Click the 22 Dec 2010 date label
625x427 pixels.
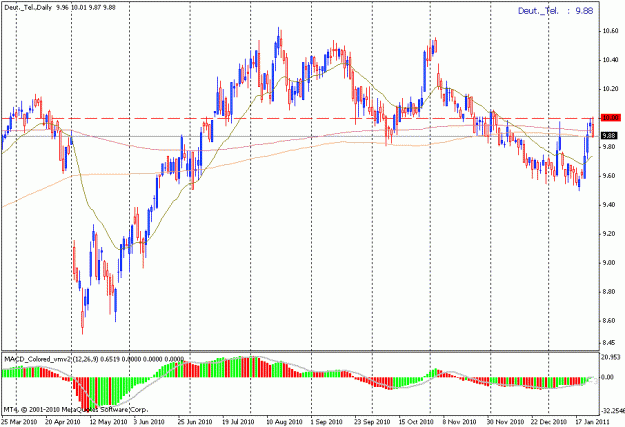(x=548, y=422)
